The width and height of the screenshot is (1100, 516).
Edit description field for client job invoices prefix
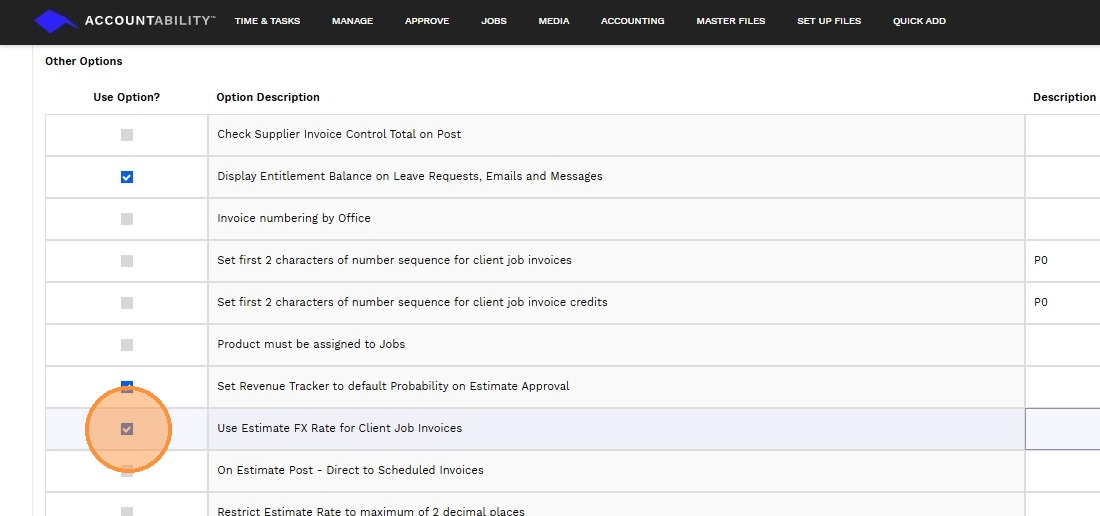pos(1062,261)
